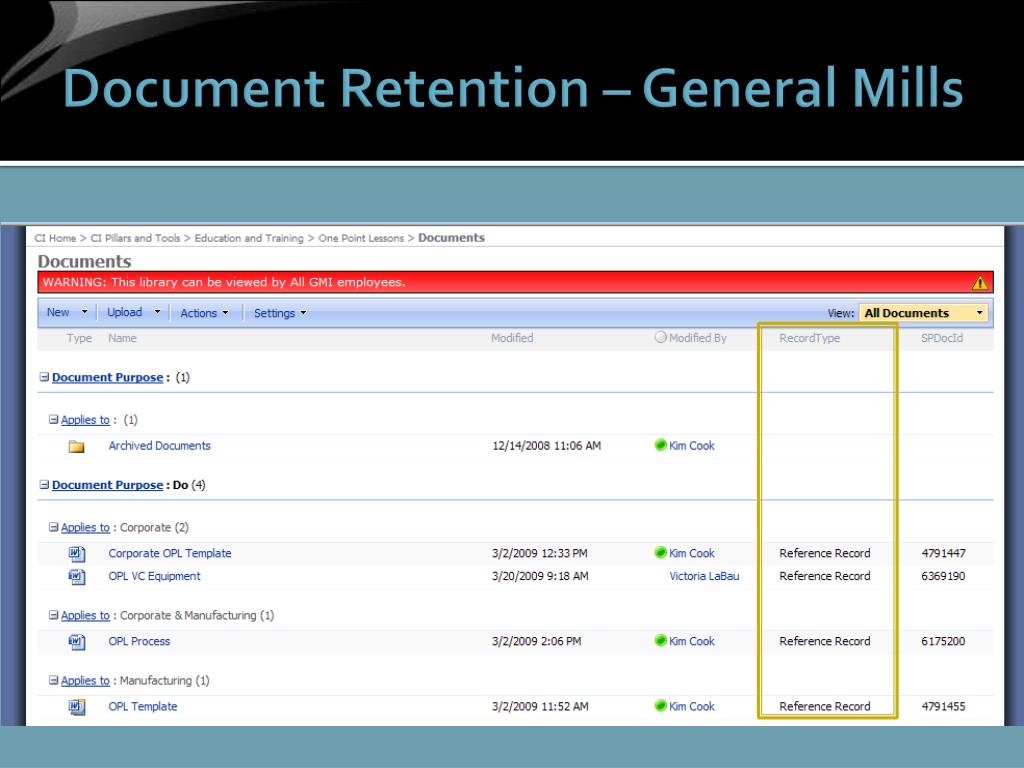
Task: Go to One Point Lessons breadcrumb
Action: coord(361,238)
